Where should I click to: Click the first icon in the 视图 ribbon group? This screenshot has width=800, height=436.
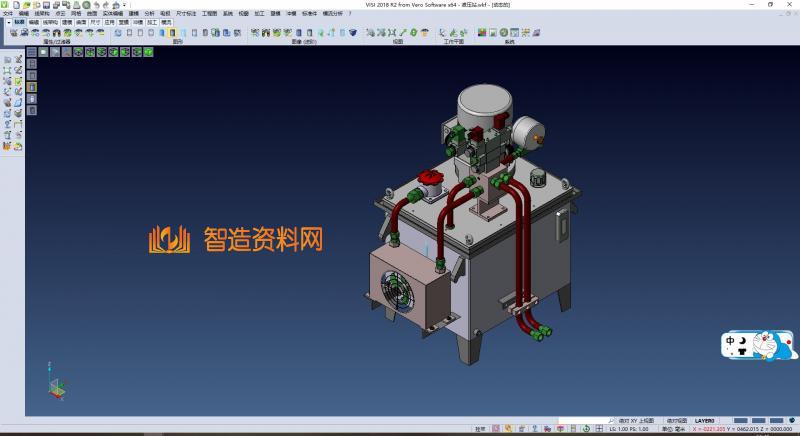(x=370, y=33)
